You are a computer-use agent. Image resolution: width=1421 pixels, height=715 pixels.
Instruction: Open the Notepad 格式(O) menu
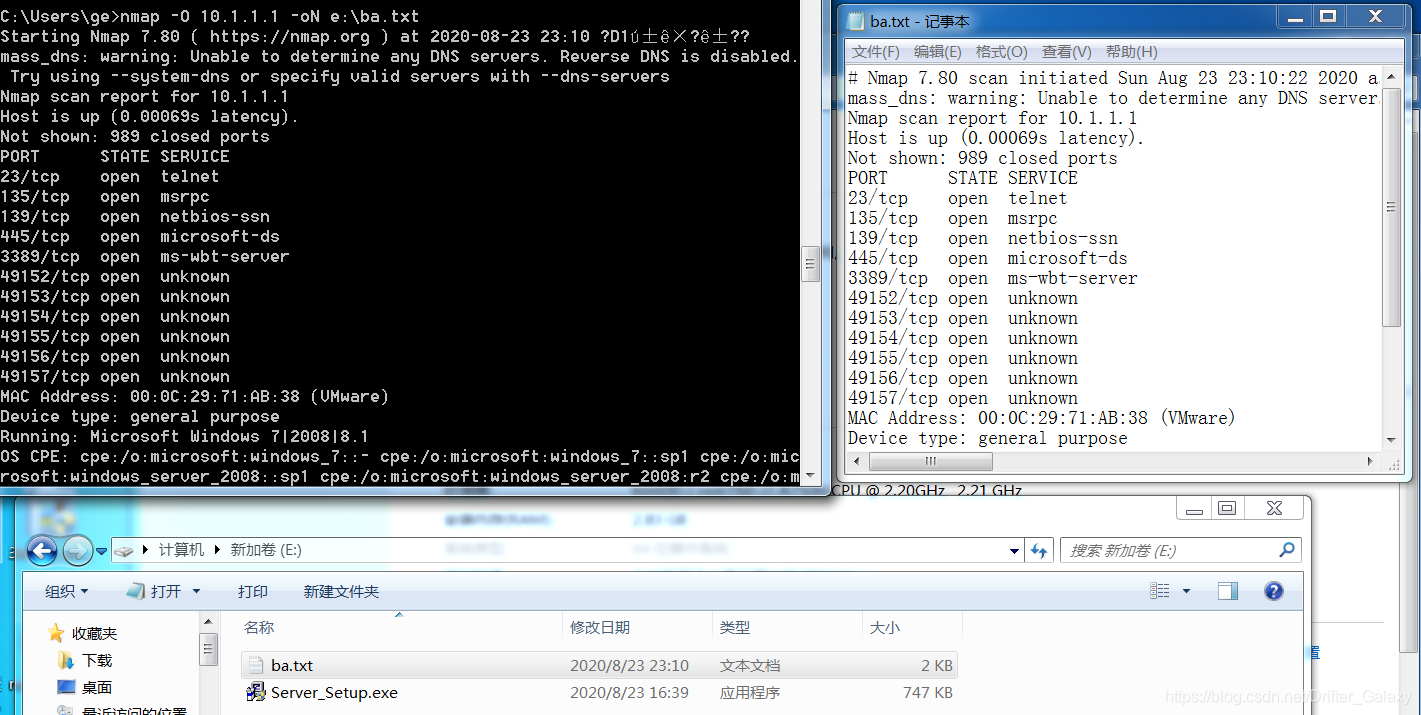tap(1002, 52)
